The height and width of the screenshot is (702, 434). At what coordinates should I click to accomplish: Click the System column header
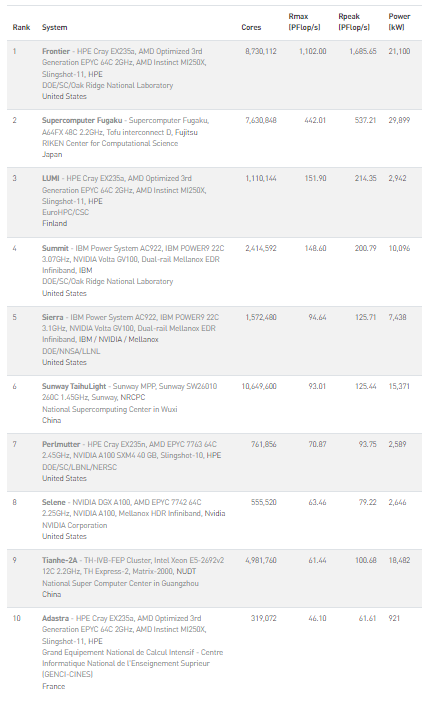point(55,27)
